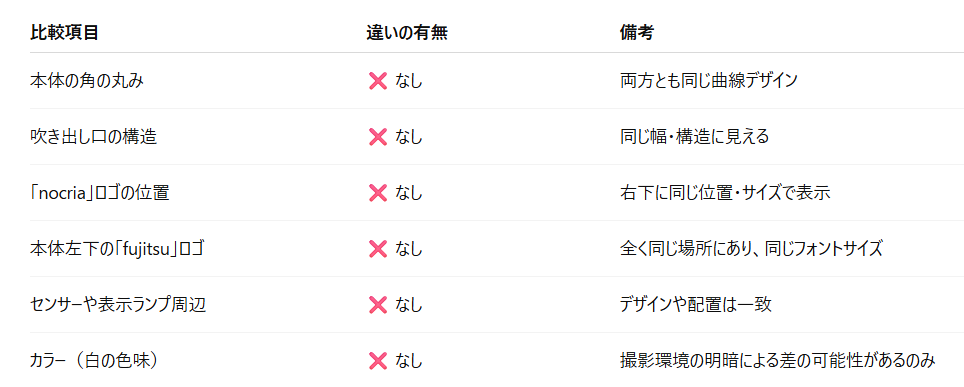Click the note 両方とも同じ曲線デザイン

tap(709, 81)
